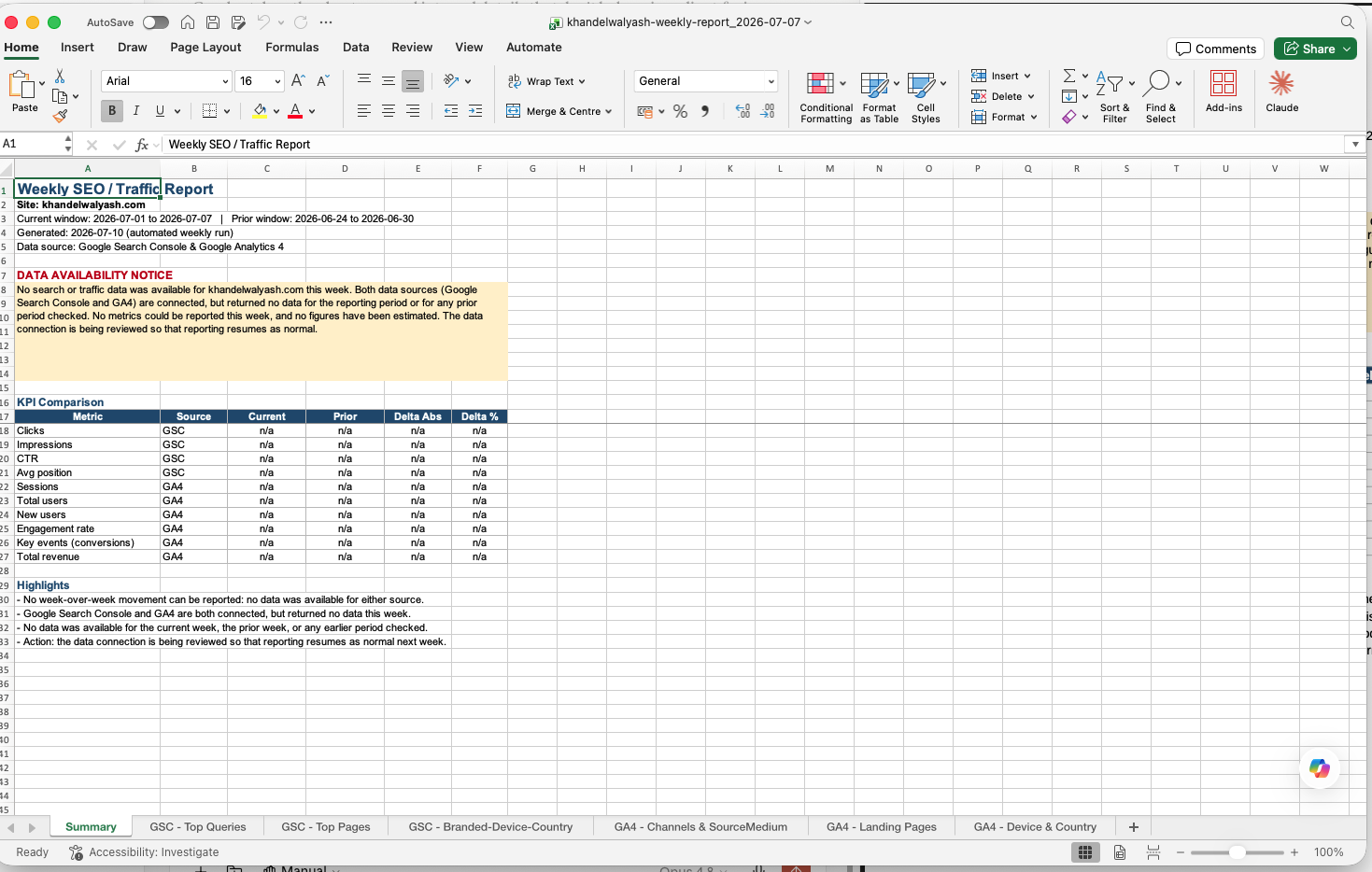Image resolution: width=1372 pixels, height=872 pixels.
Task: Decrease font size with smaller A icon
Action: (x=323, y=81)
